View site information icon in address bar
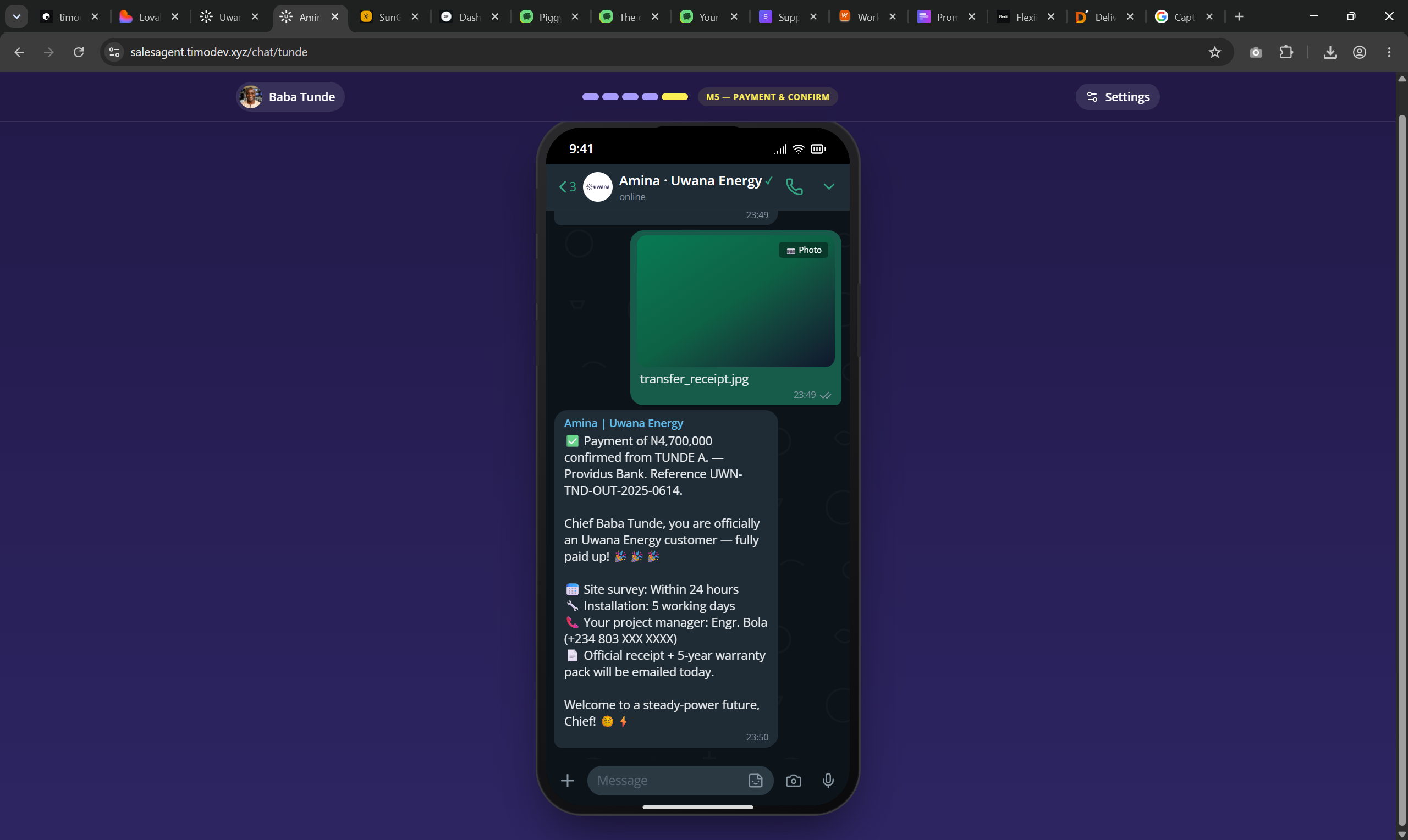The width and height of the screenshot is (1408, 840). 114,52
